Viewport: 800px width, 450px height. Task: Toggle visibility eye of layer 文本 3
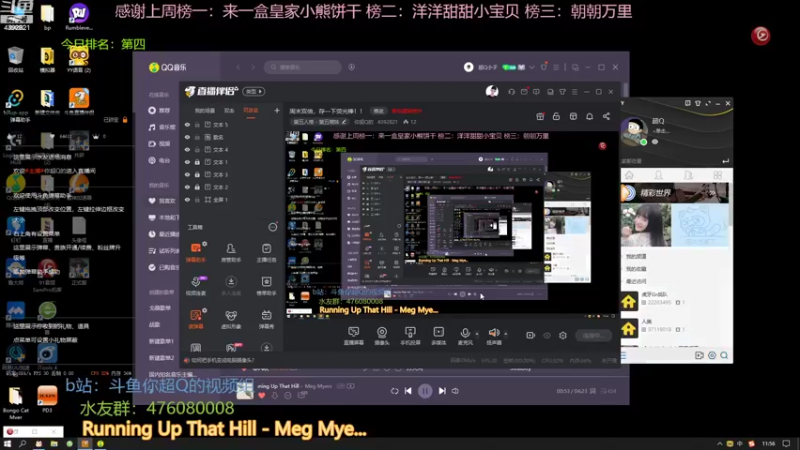pos(187,174)
